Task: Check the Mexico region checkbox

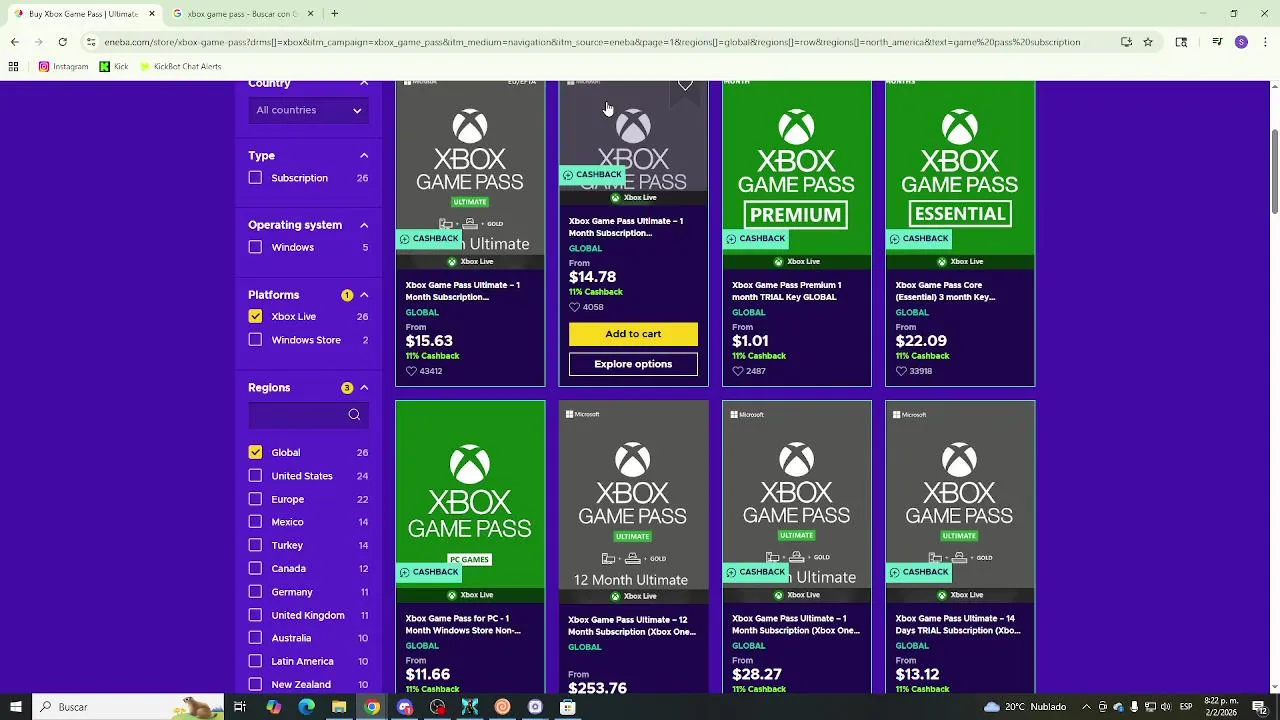Action: [x=255, y=522]
